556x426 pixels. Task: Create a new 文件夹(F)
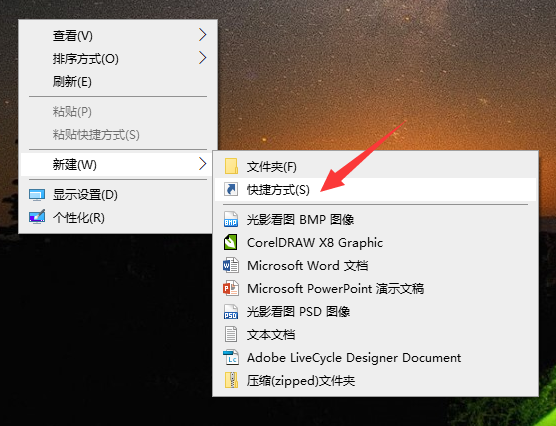[376, 166]
